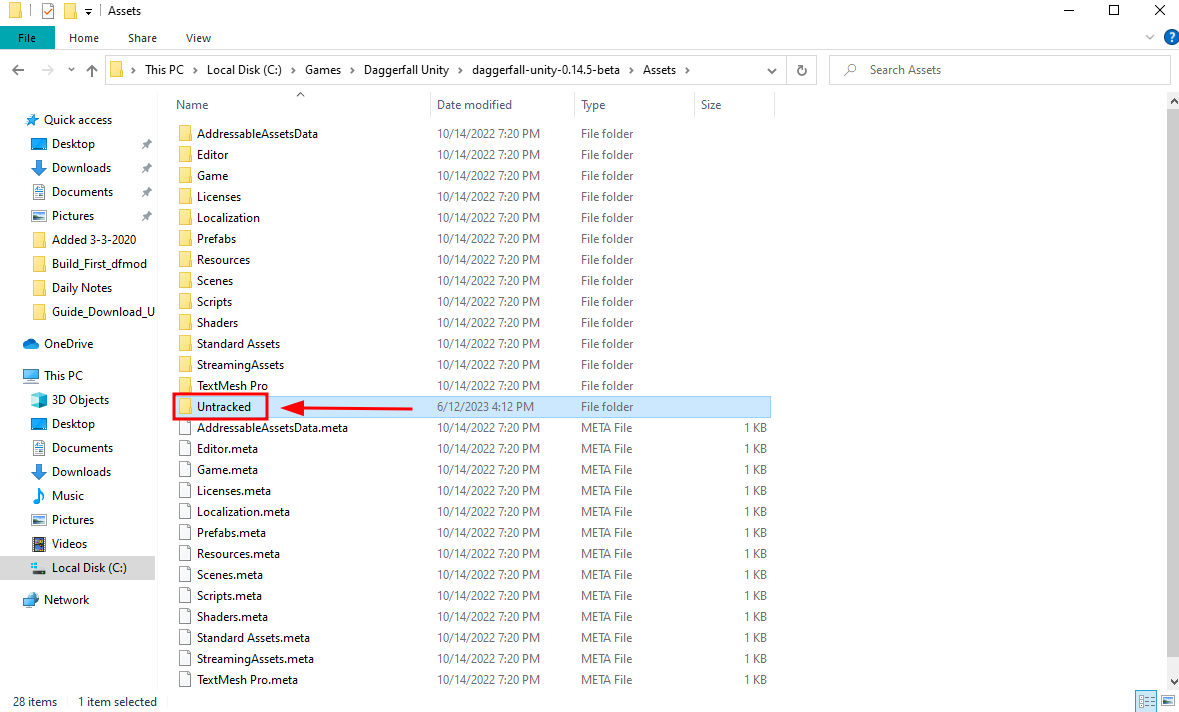Screen dimensions: 1179x712
Task: Go up one folder level
Action: pyautogui.click(x=92, y=70)
